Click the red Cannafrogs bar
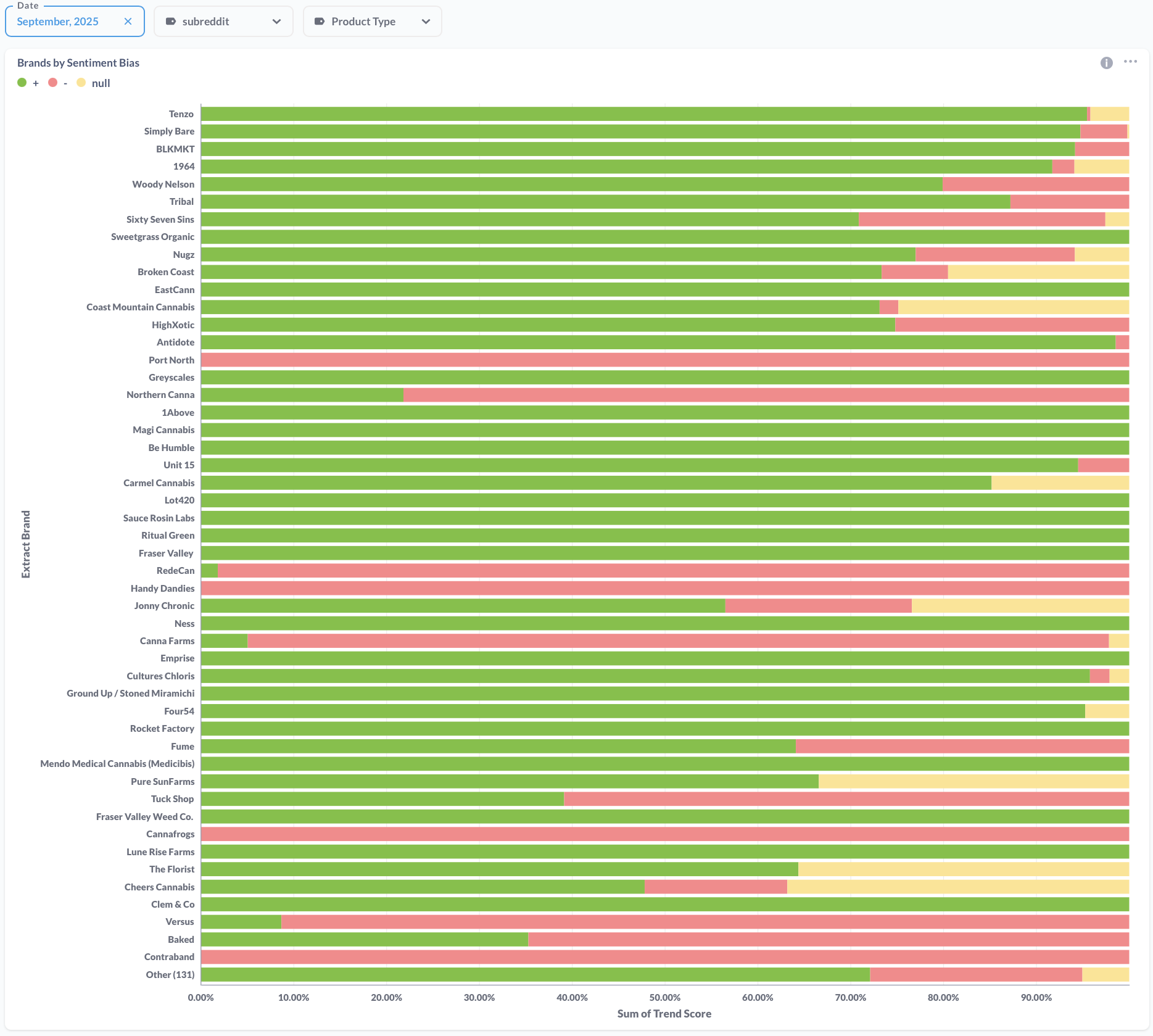The image size is (1153, 1036). coord(664,834)
